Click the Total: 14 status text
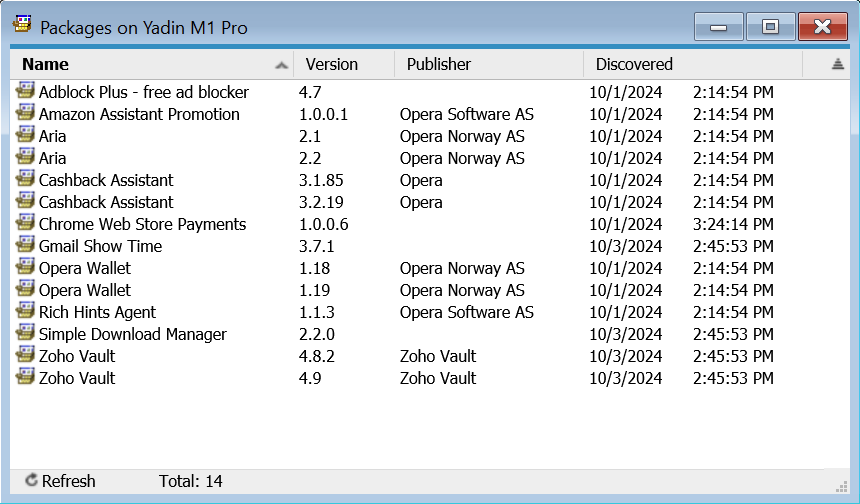 [191, 481]
